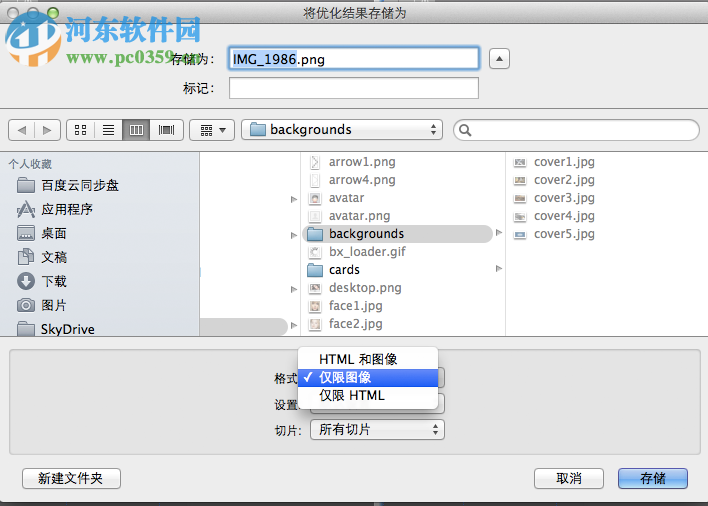Click the cover5.jpg thumbnail icon
This screenshot has width=708, height=506.
point(520,235)
